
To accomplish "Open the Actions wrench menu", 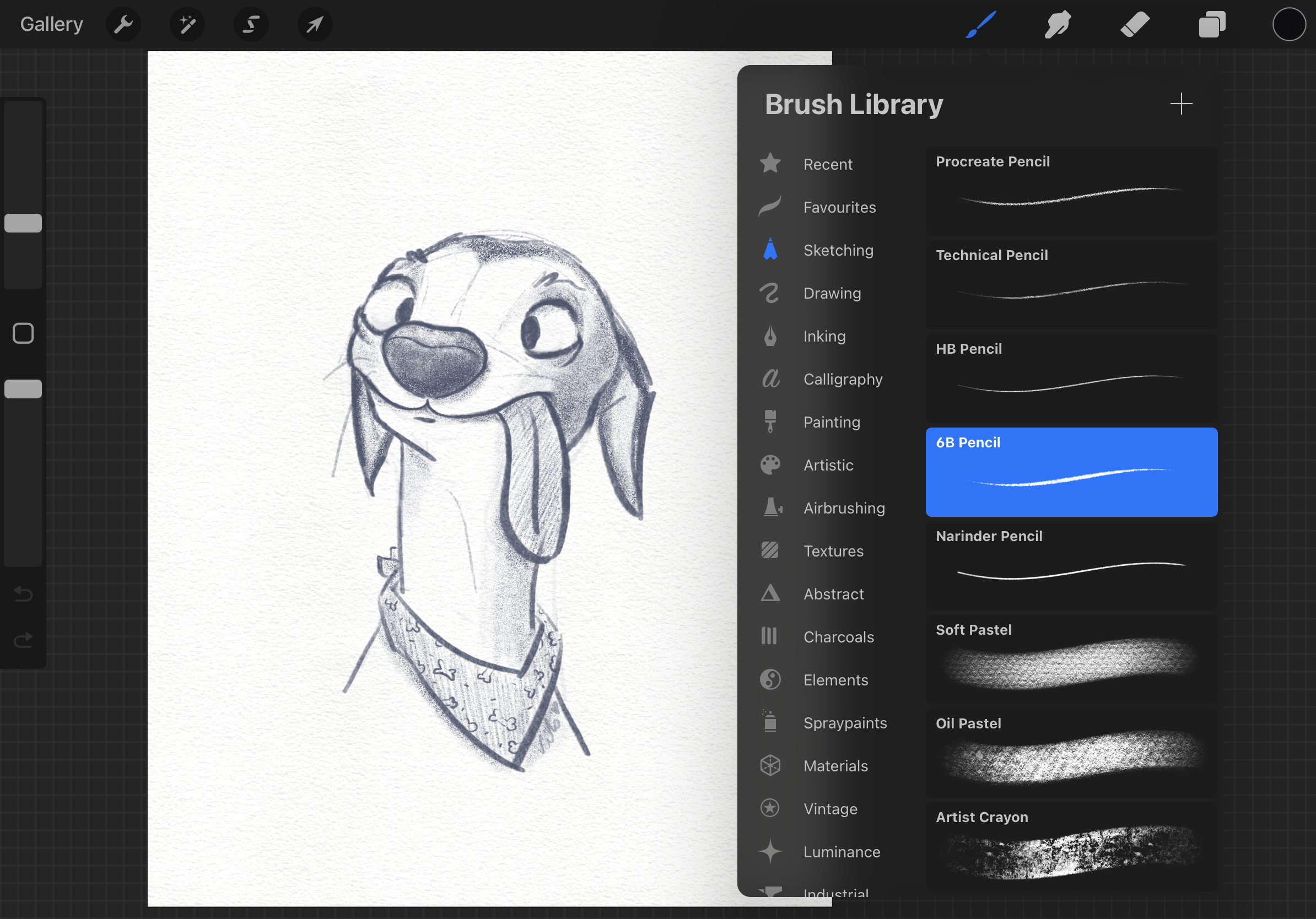I will point(123,25).
